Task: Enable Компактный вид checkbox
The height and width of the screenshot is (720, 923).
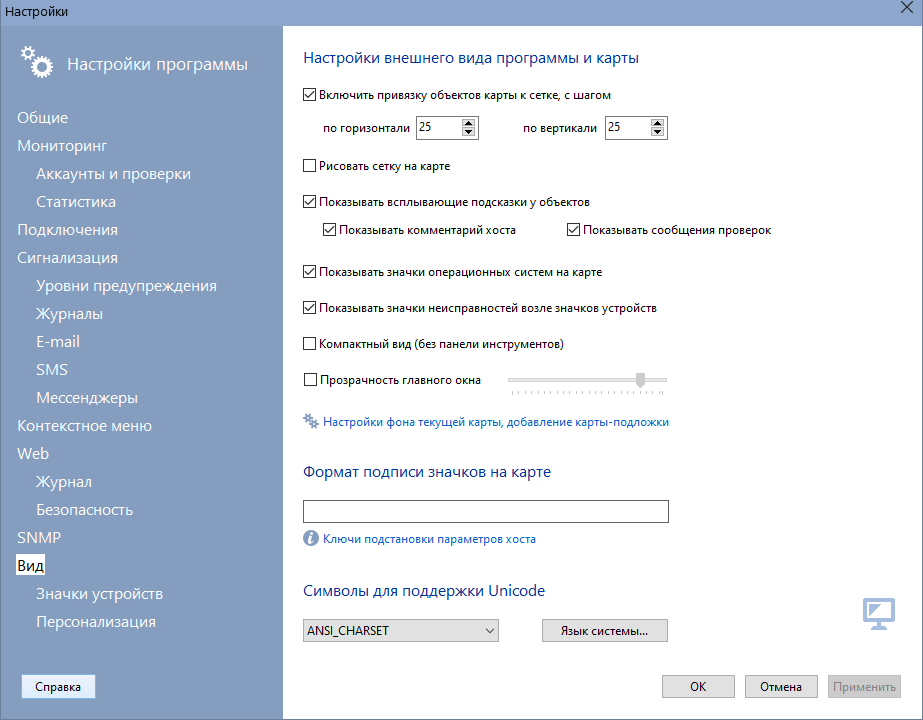Action: [310, 344]
